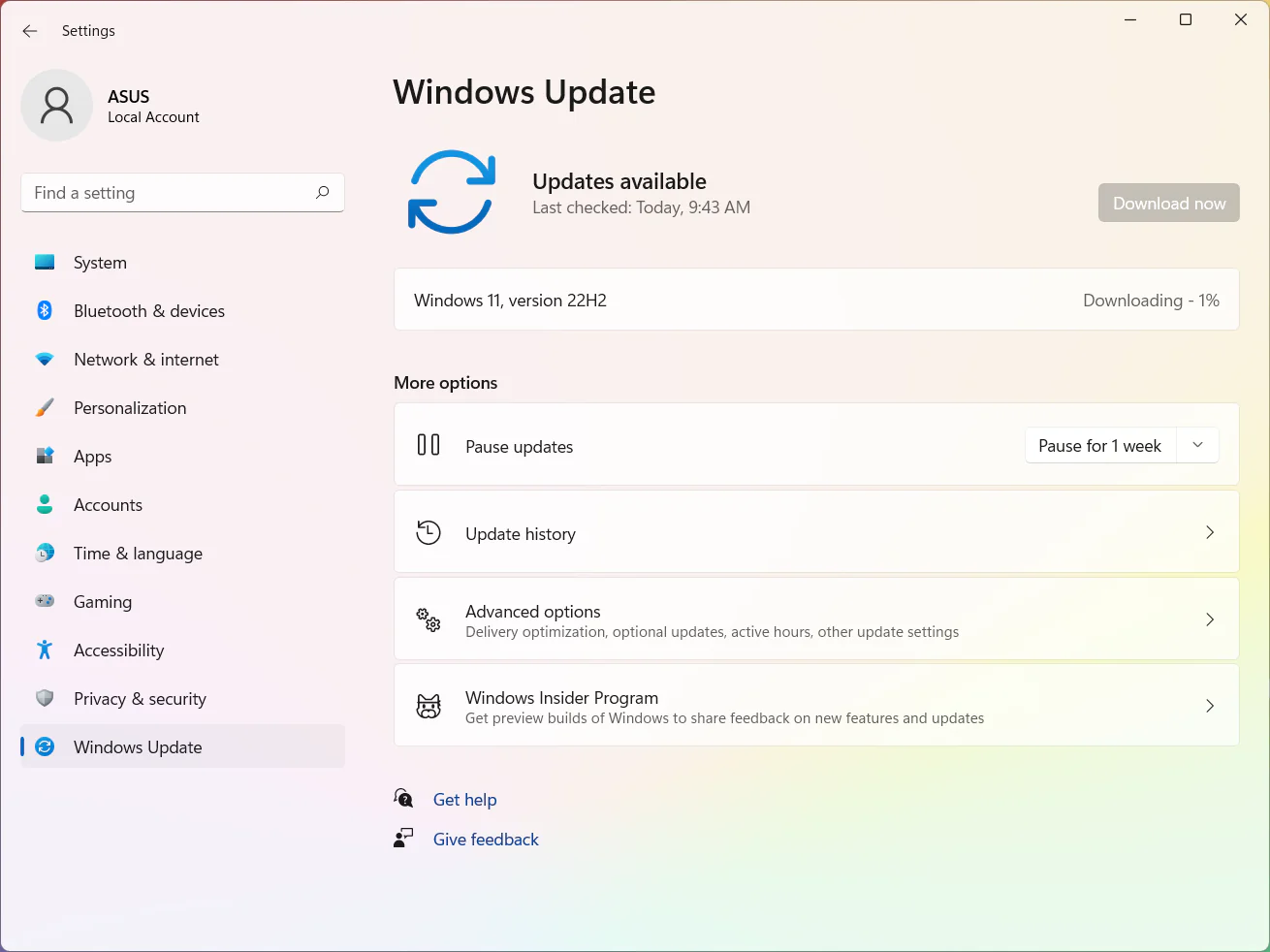Open Network & internet via its Wi-Fi icon

tap(45, 359)
